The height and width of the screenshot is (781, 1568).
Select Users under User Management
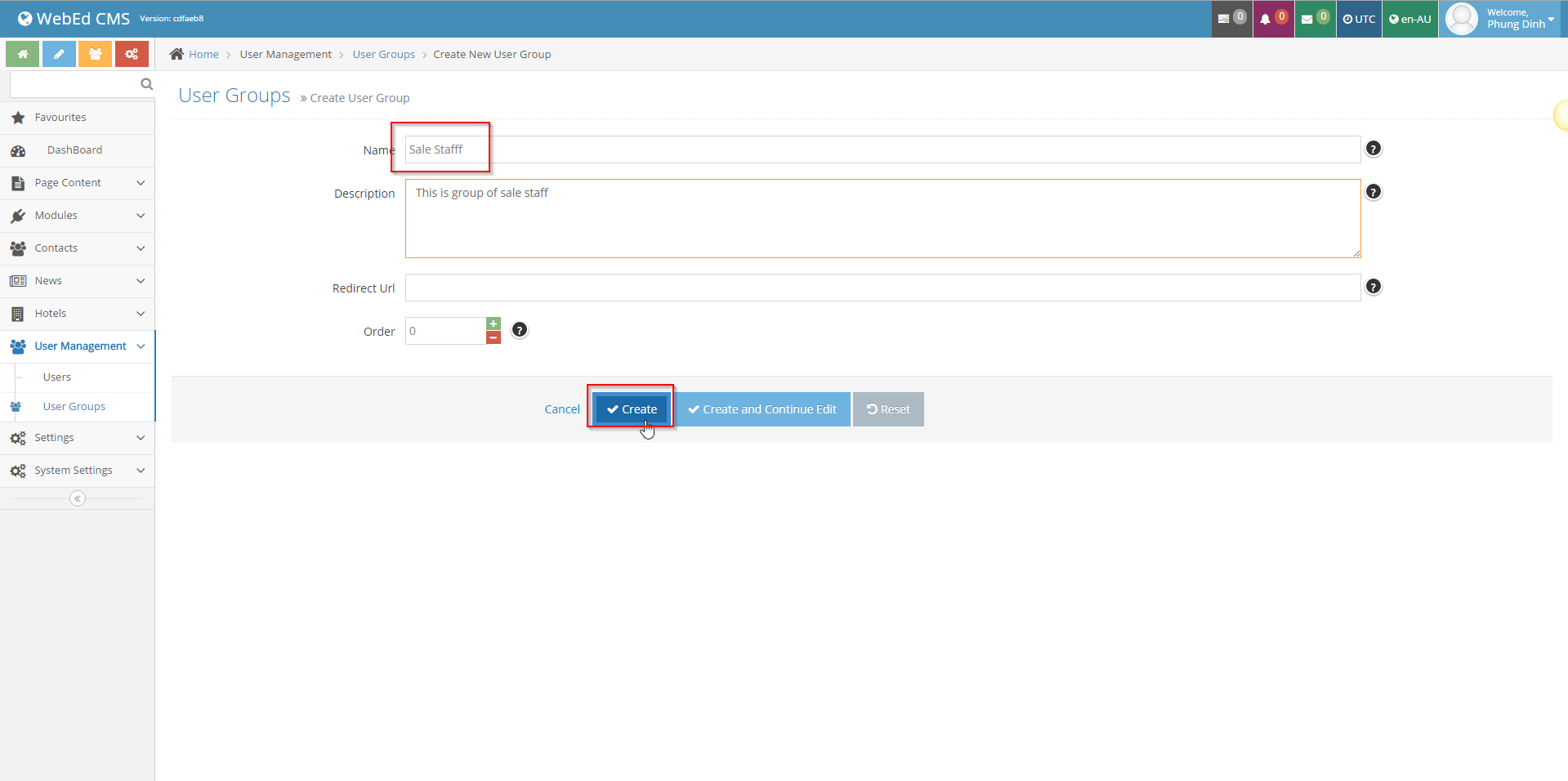coord(57,377)
